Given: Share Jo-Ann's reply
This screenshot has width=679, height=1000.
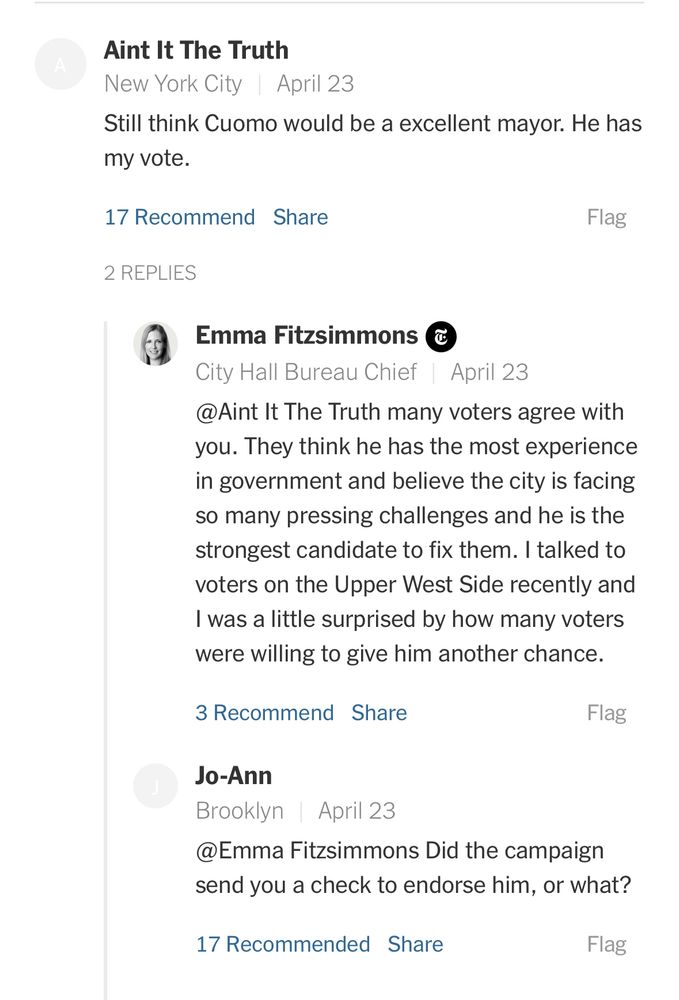Looking at the screenshot, I should click(x=415, y=944).
